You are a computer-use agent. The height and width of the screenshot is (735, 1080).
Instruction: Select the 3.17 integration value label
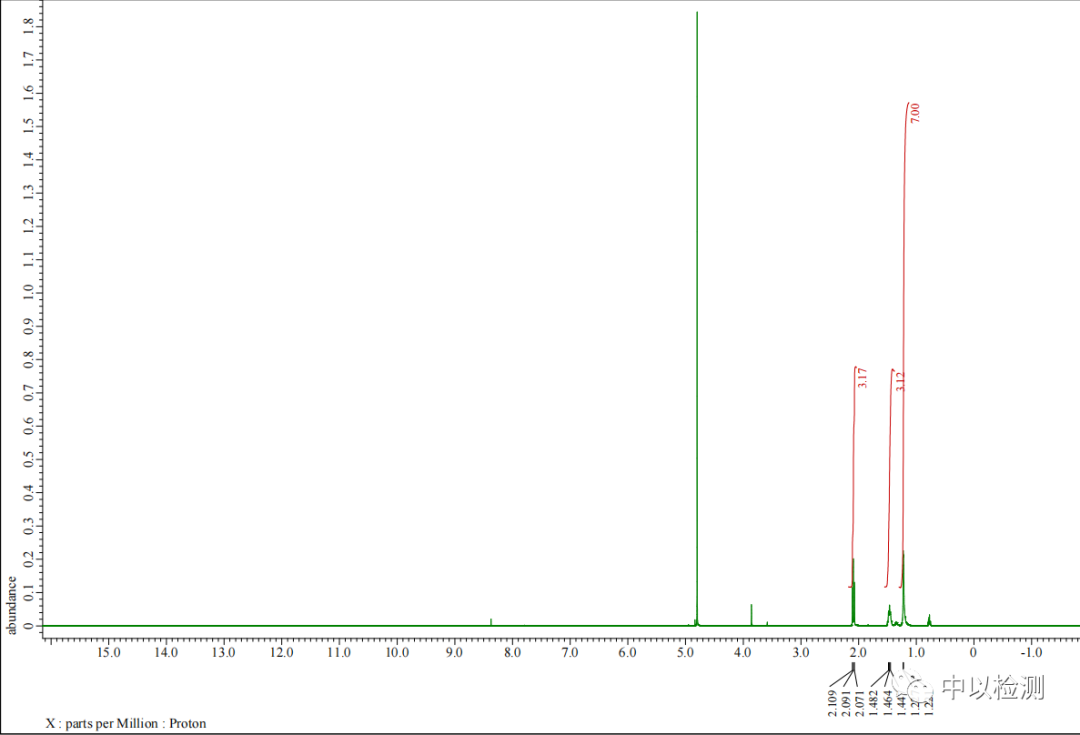[x=862, y=378]
